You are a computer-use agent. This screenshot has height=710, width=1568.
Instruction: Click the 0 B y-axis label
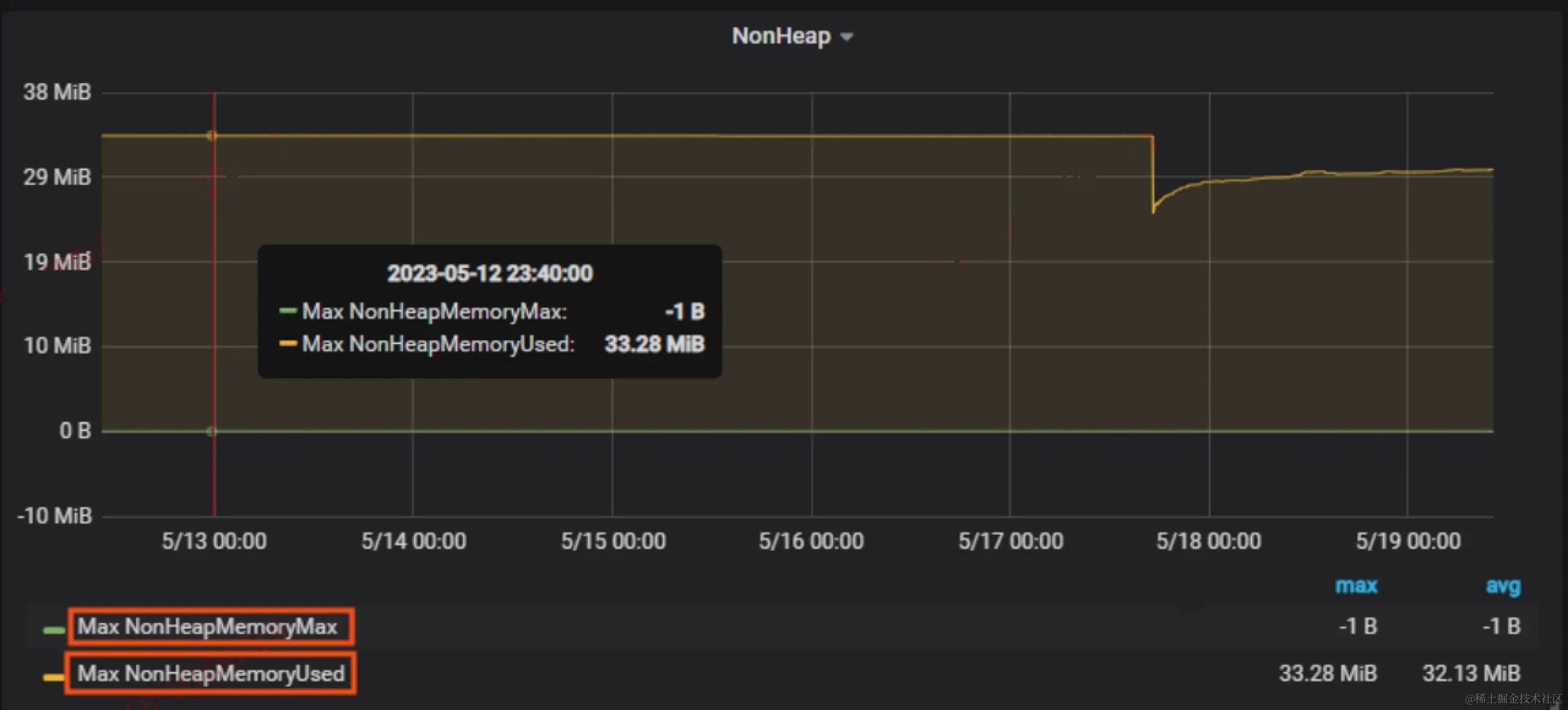pos(75,431)
